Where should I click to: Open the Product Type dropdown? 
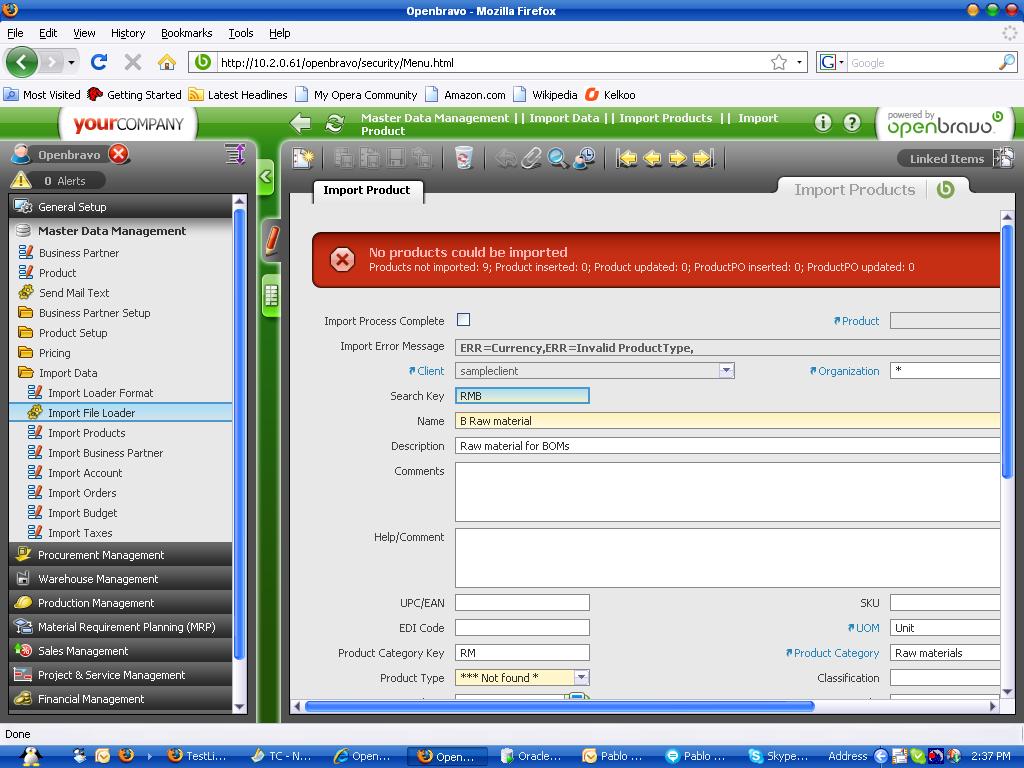click(581, 678)
